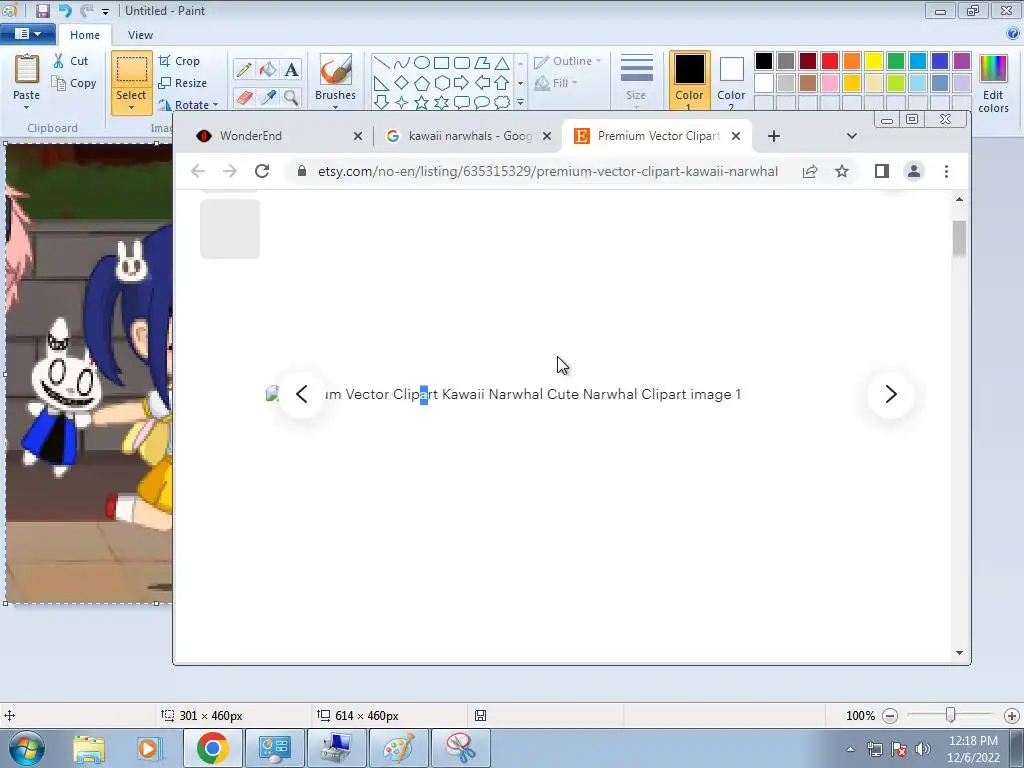This screenshot has height=768, width=1024.
Task: Choose the Right arrow shape
Action: pyautogui.click(x=461, y=83)
